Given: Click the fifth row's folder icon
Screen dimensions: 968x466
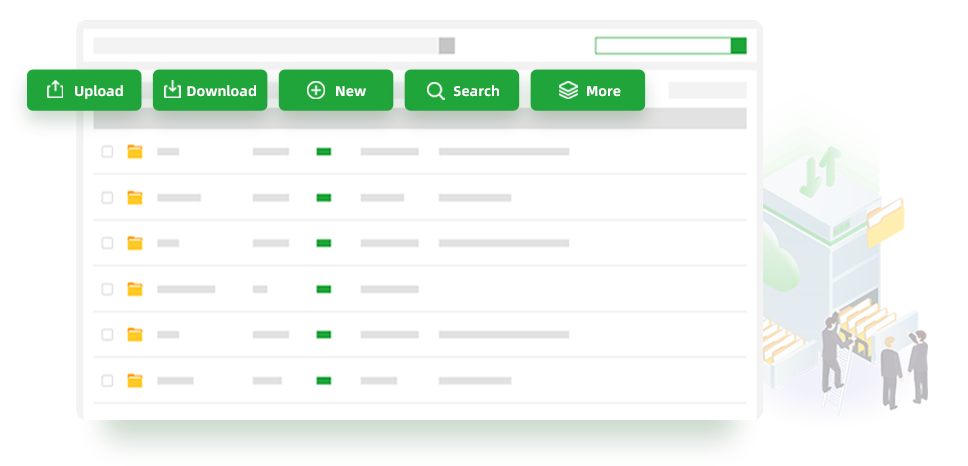Looking at the screenshot, I should click(x=135, y=335).
